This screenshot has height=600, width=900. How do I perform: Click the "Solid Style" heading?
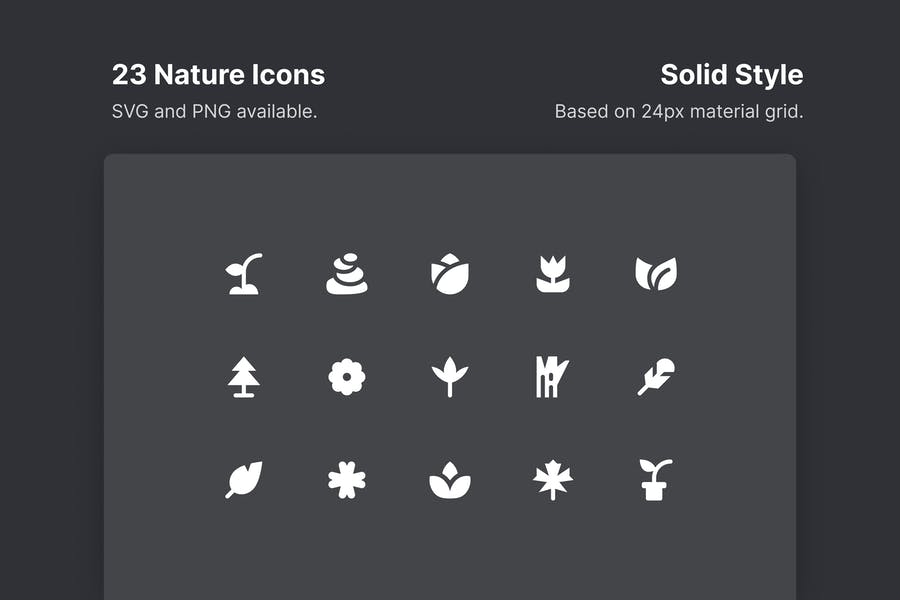click(731, 75)
